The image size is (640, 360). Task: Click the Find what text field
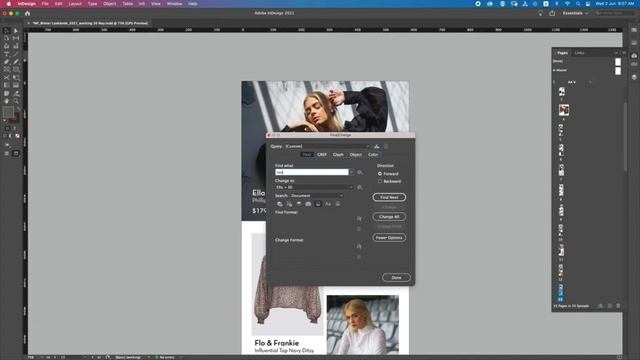[312, 172]
